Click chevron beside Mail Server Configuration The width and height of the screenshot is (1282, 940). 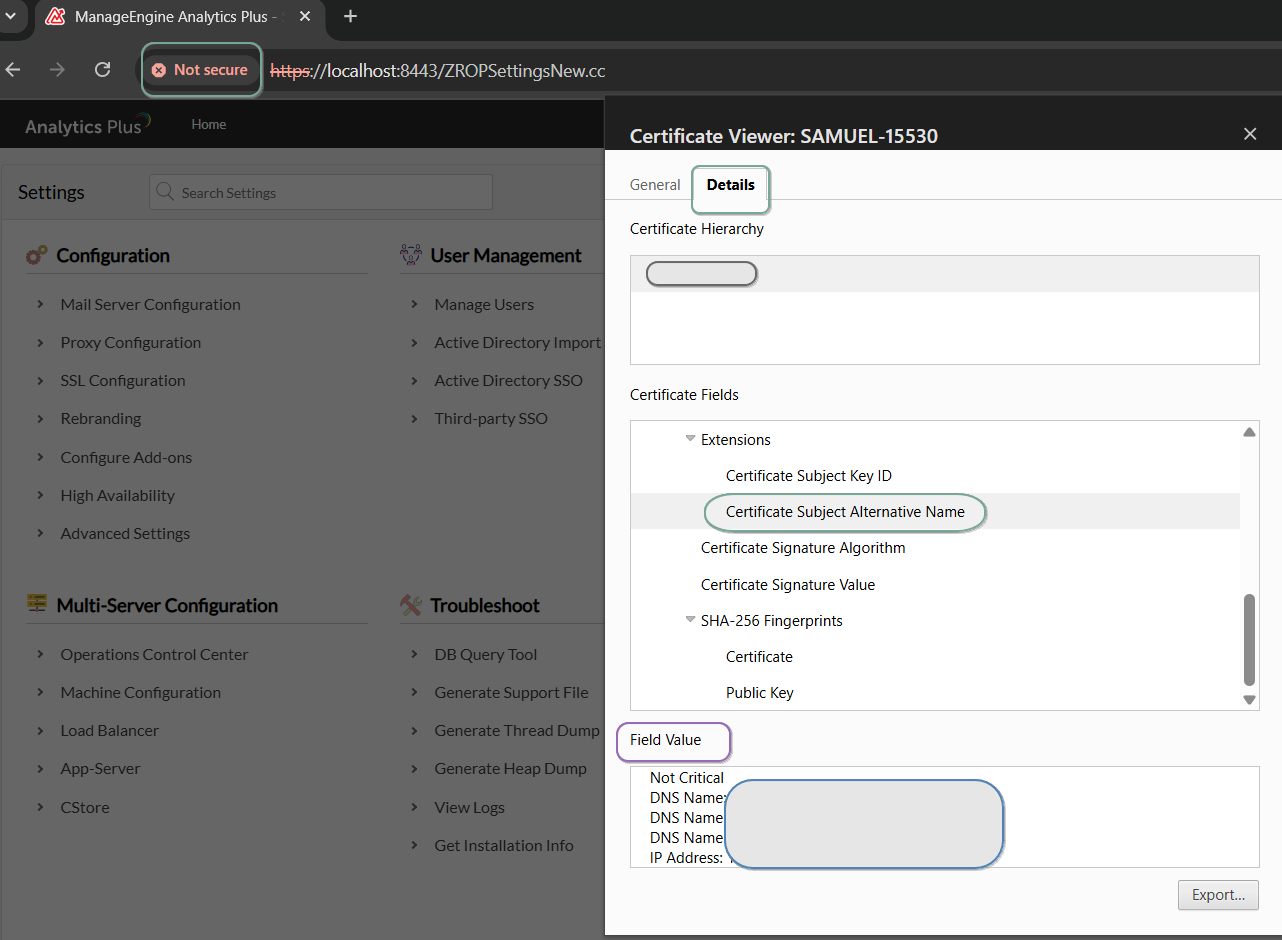40,304
